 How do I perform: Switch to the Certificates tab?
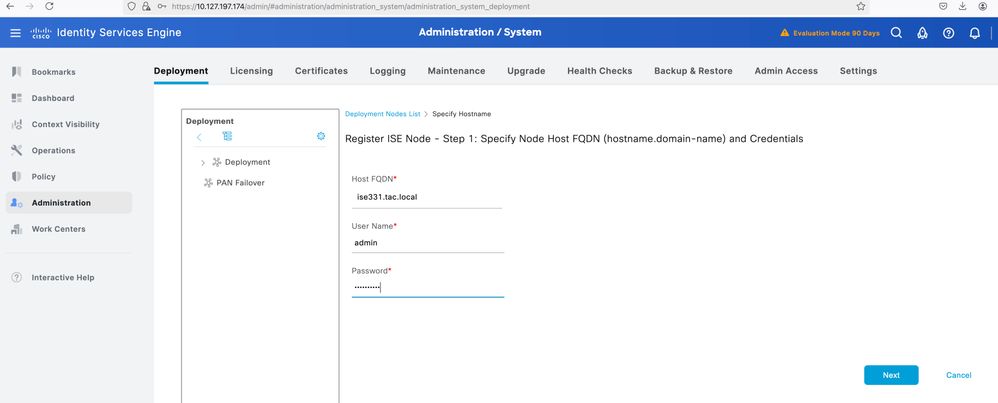[x=321, y=71]
